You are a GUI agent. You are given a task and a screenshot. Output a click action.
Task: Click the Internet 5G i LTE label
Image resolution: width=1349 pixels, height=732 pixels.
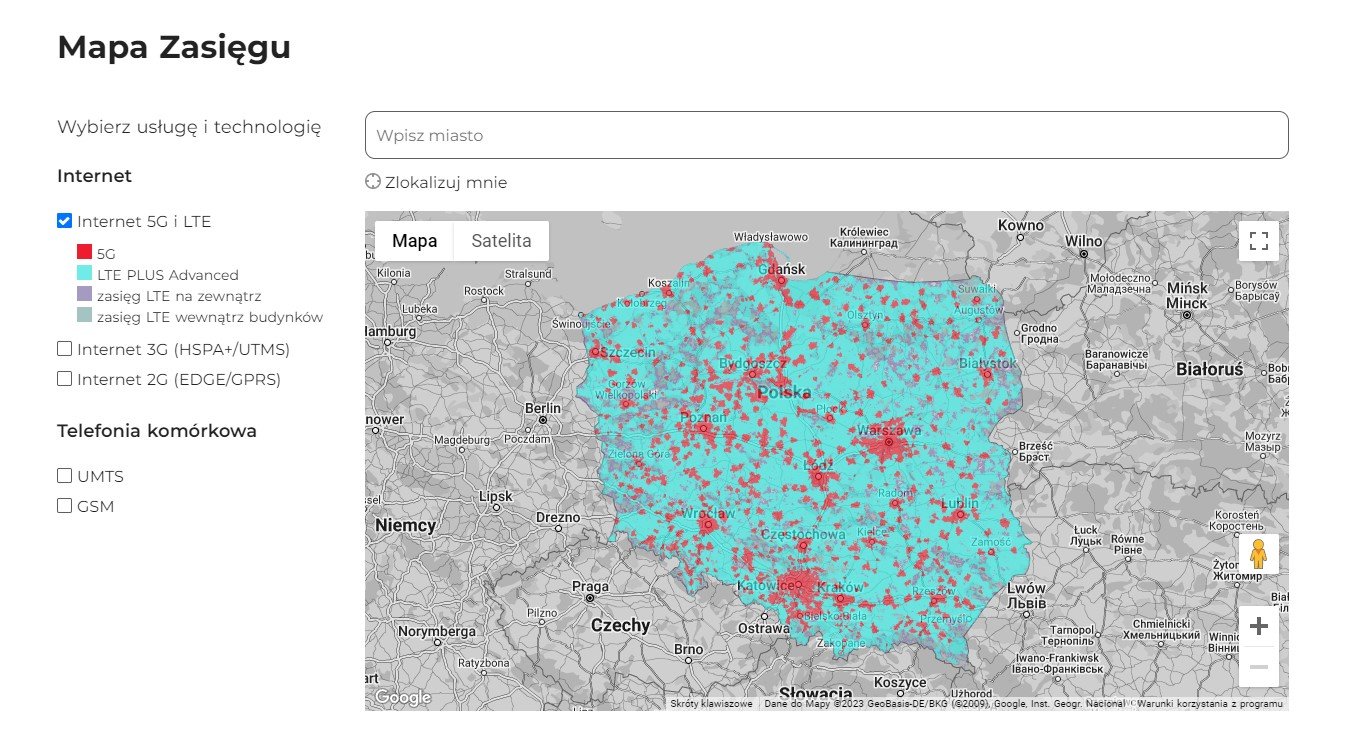(x=144, y=222)
